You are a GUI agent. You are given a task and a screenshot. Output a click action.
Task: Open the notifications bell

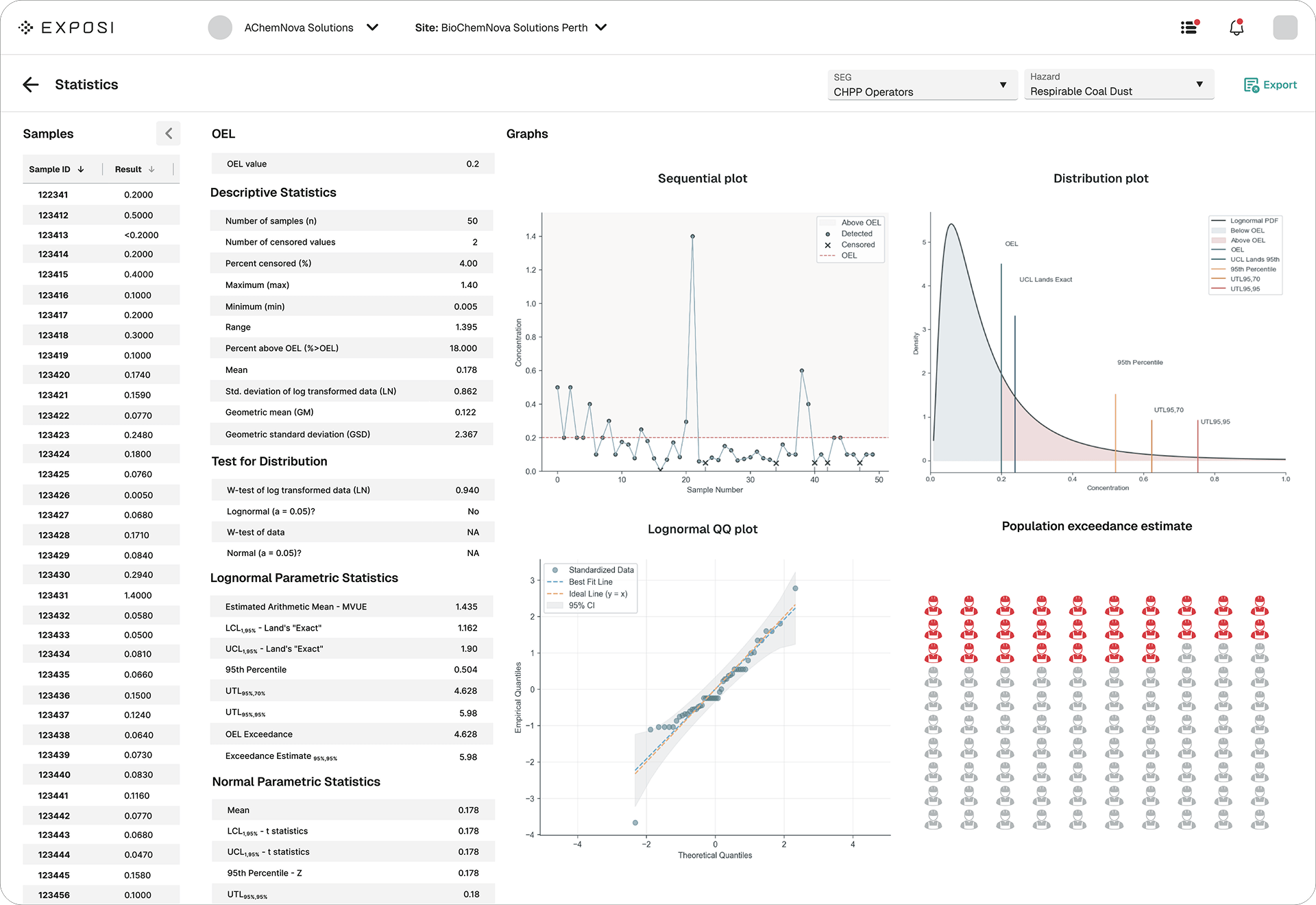pyautogui.click(x=1236, y=27)
